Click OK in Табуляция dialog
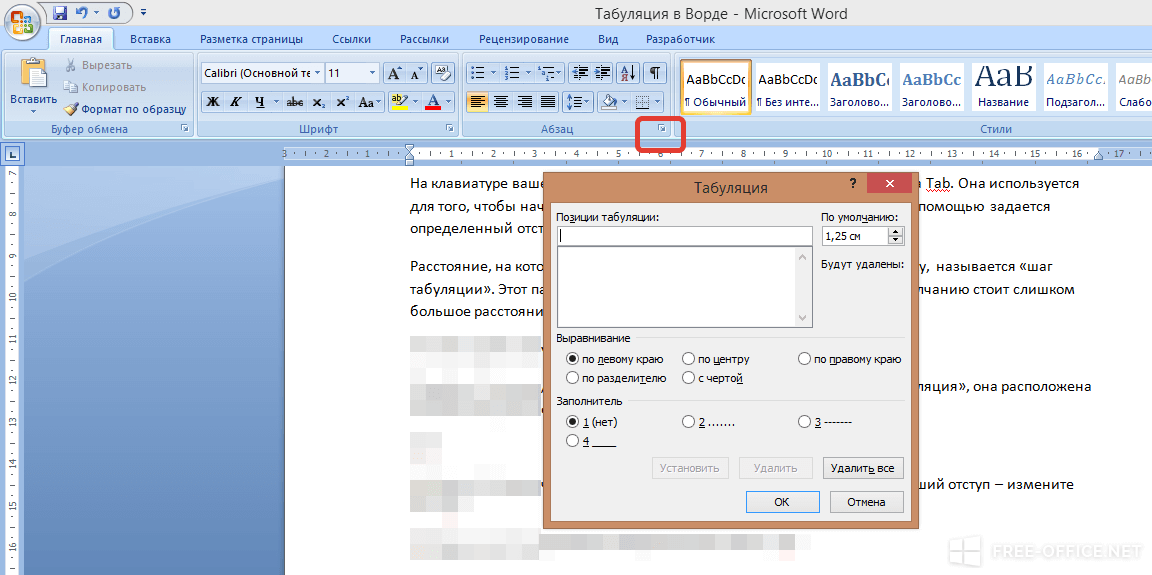The image size is (1152, 575). point(782,502)
